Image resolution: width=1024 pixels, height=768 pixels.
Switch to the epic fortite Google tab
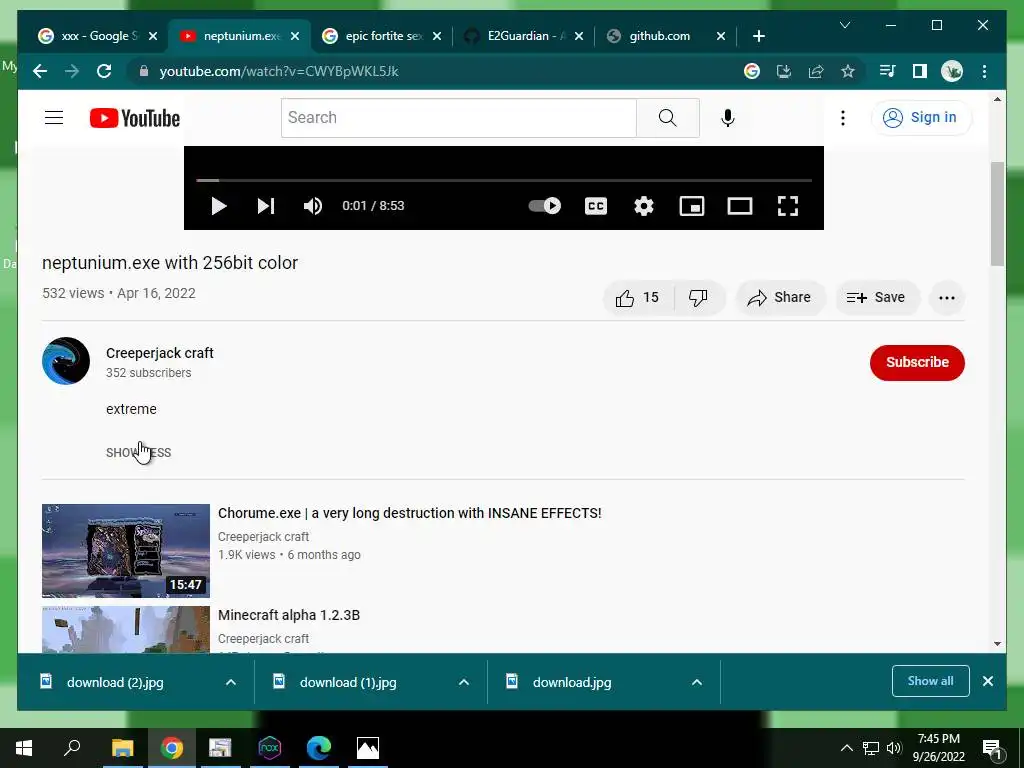[x=383, y=36]
